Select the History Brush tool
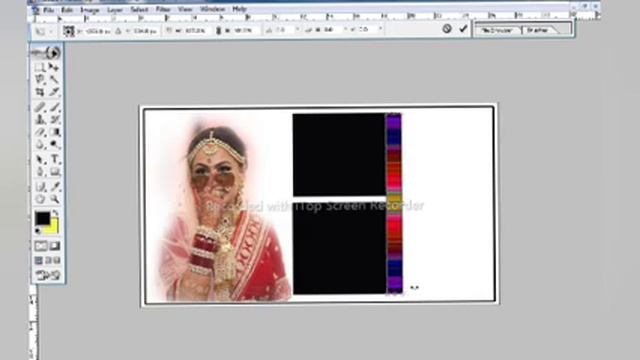The height and width of the screenshot is (360, 640). click(55, 120)
